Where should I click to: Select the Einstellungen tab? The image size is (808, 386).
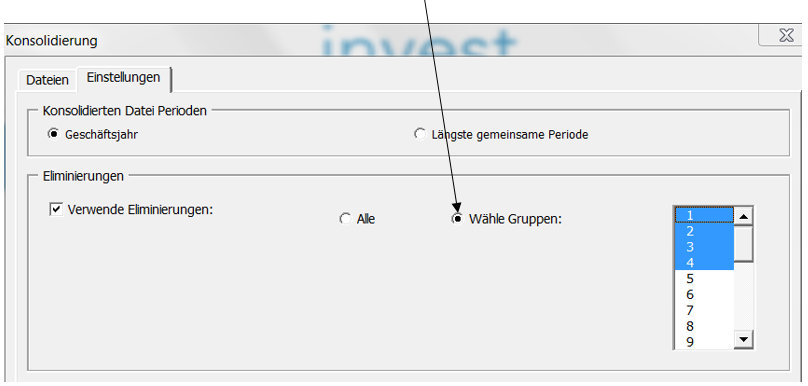point(124,78)
